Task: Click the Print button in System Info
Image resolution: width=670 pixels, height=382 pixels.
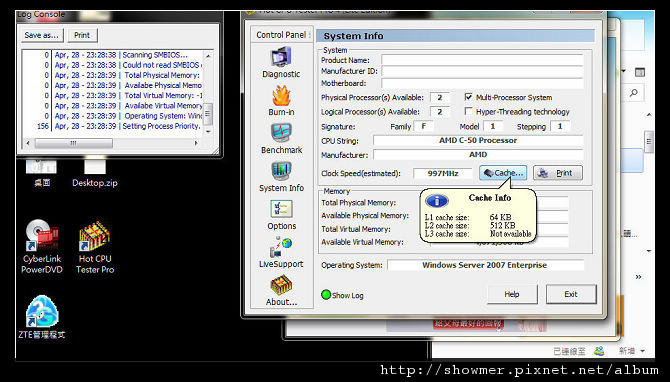Action: tap(558, 173)
